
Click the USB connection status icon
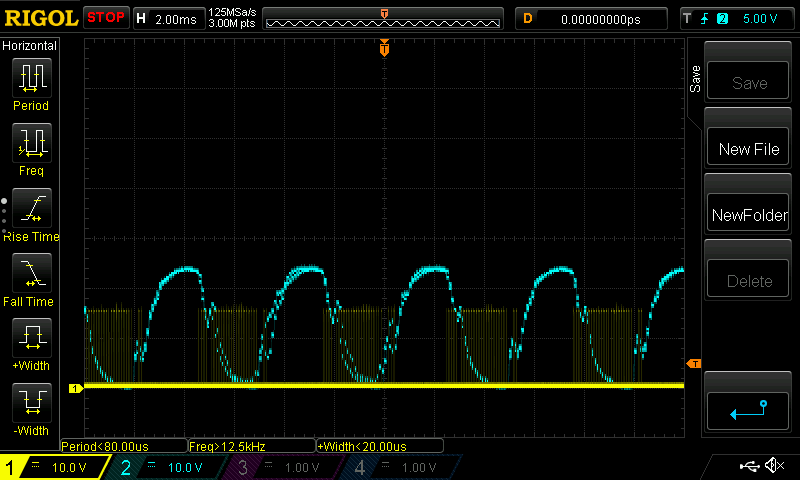tap(749, 466)
